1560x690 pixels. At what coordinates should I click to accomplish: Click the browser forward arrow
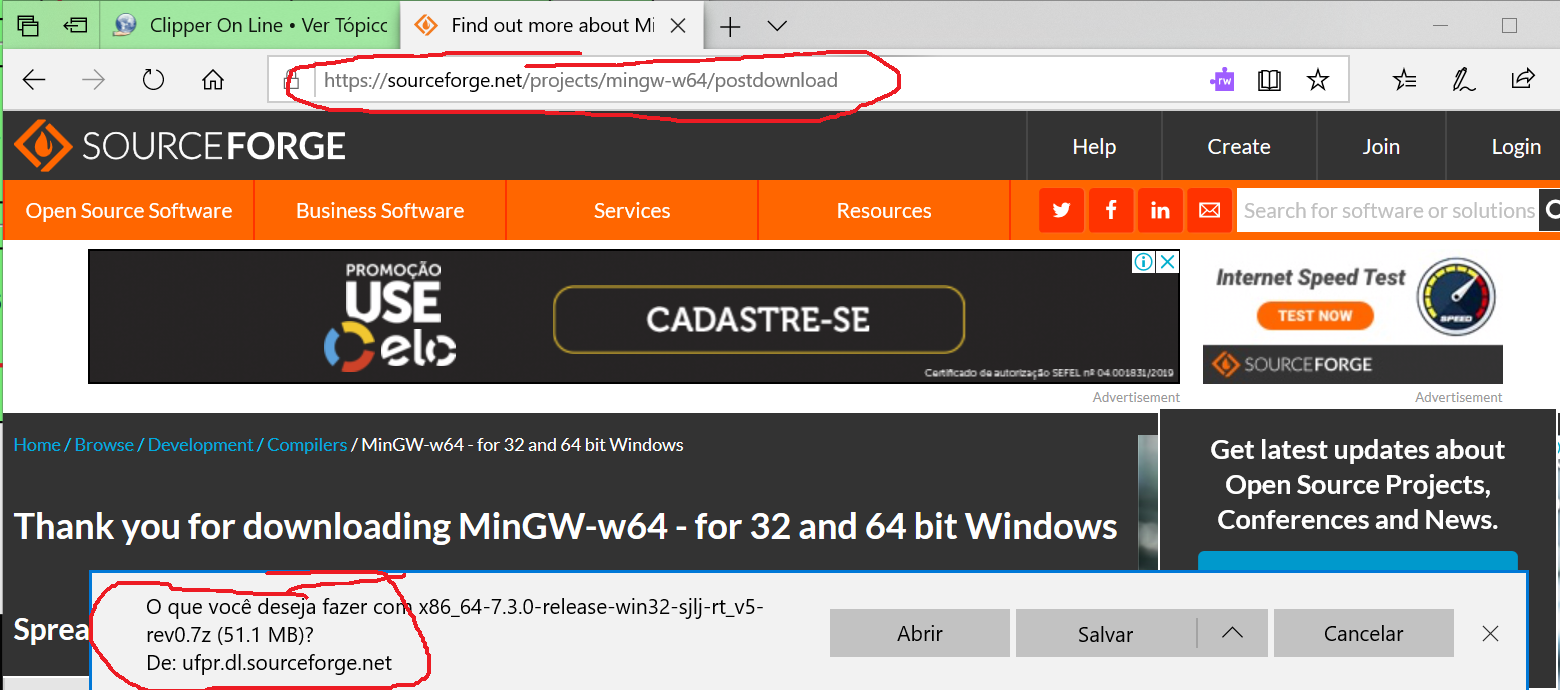93,80
